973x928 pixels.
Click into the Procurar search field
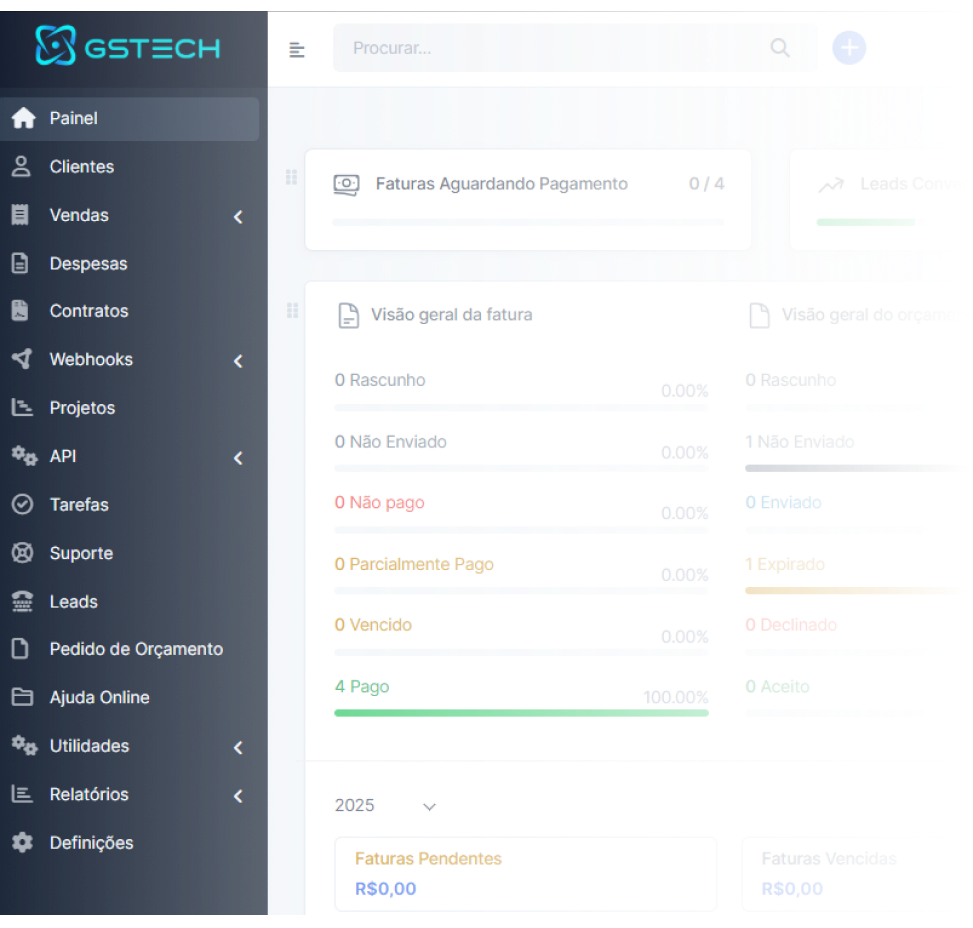[x=550, y=48]
